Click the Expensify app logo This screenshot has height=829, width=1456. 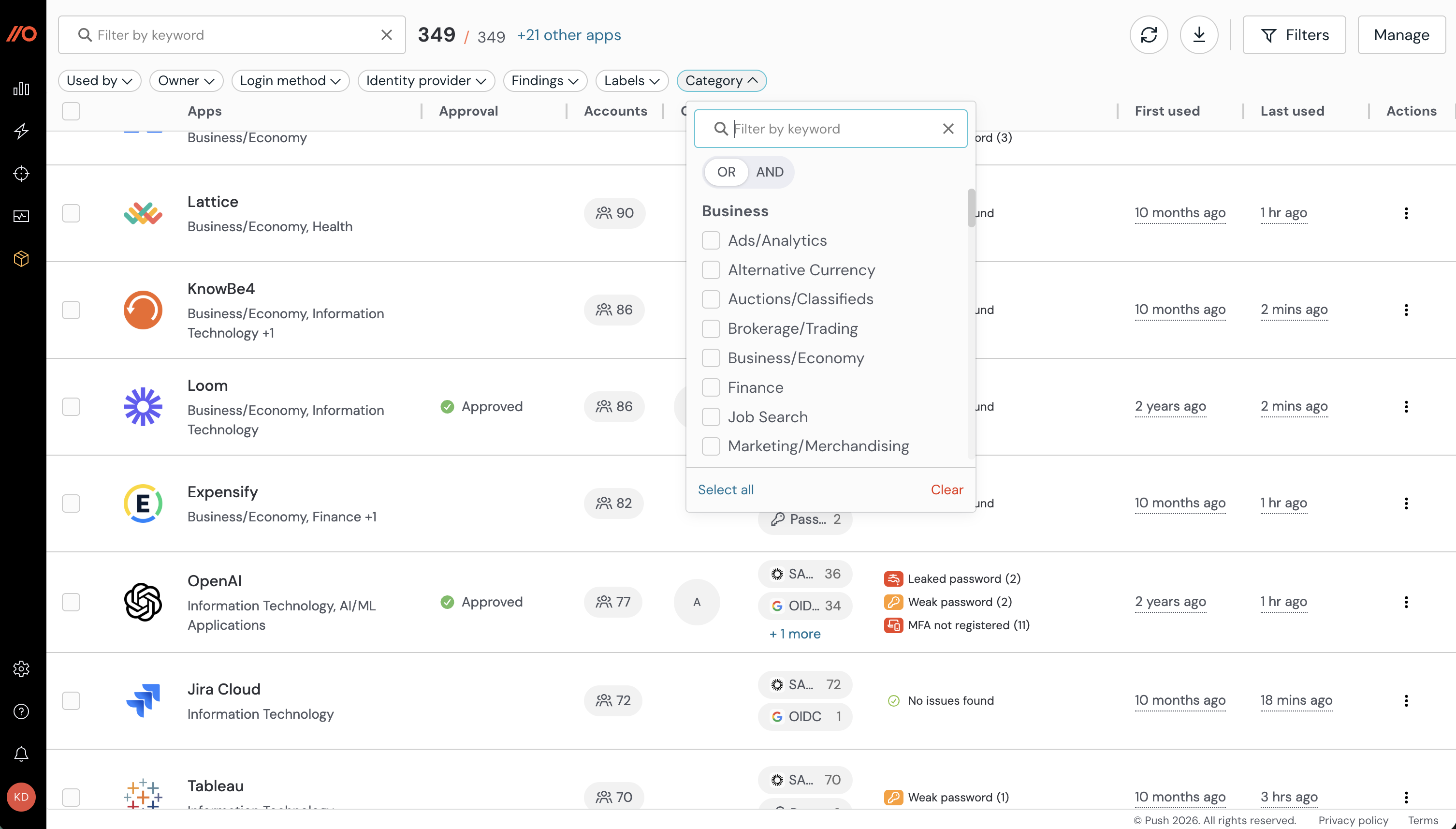143,503
